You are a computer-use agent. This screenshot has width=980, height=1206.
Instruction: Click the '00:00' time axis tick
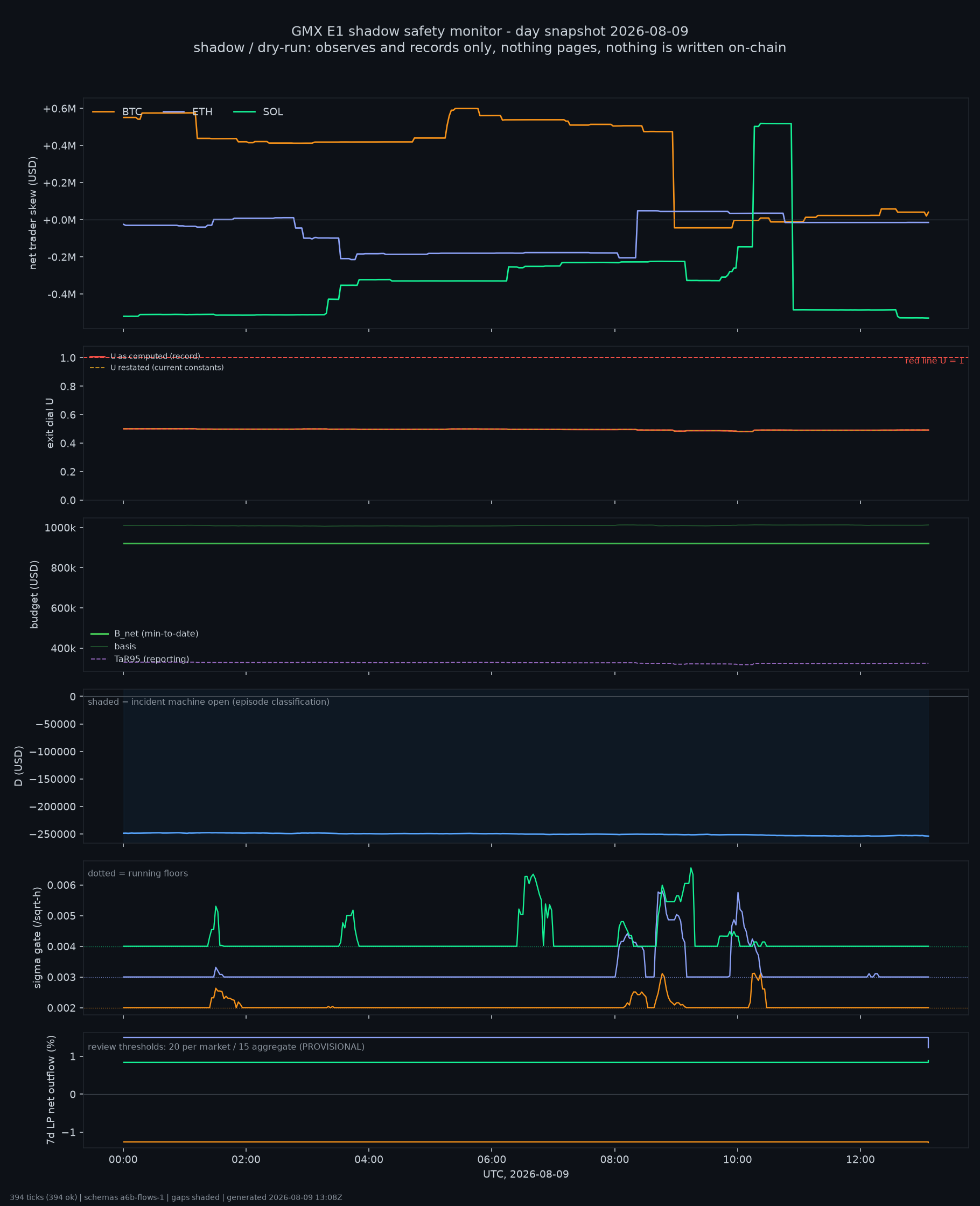pyautogui.click(x=123, y=1159)
